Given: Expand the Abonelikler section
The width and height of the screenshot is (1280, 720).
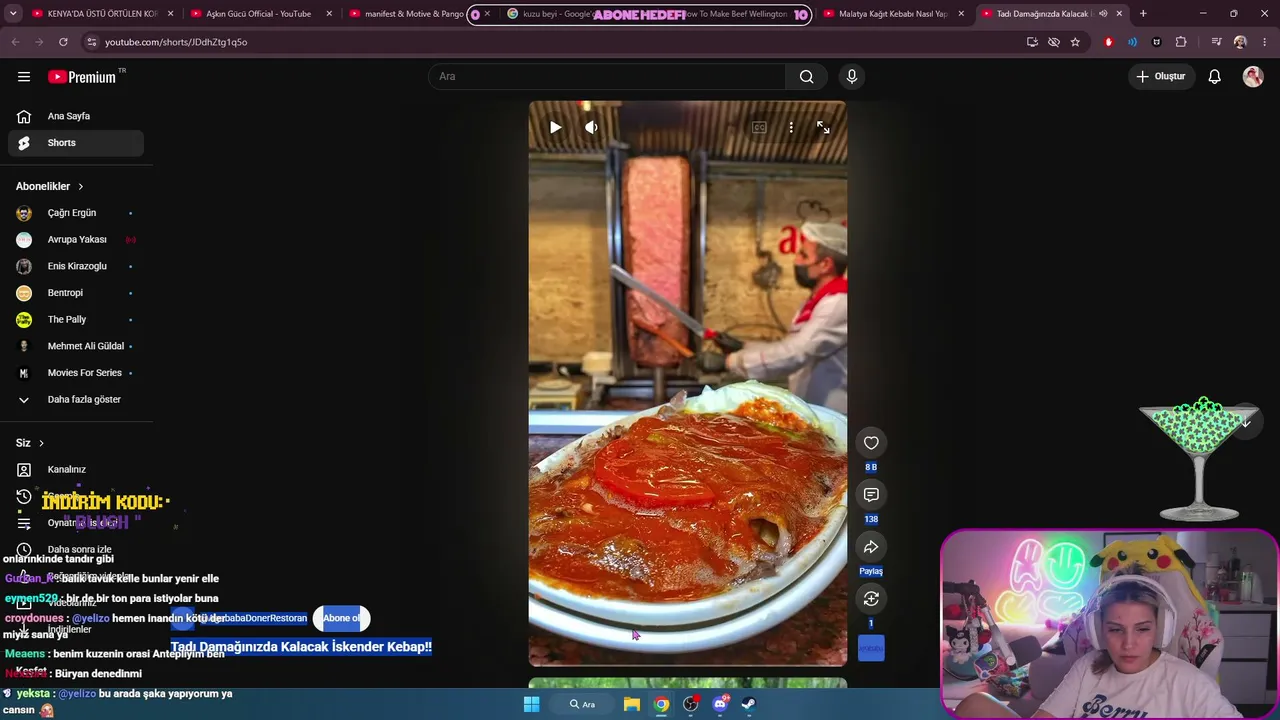Looking at the screenshot, I should [x=50, y=186].
